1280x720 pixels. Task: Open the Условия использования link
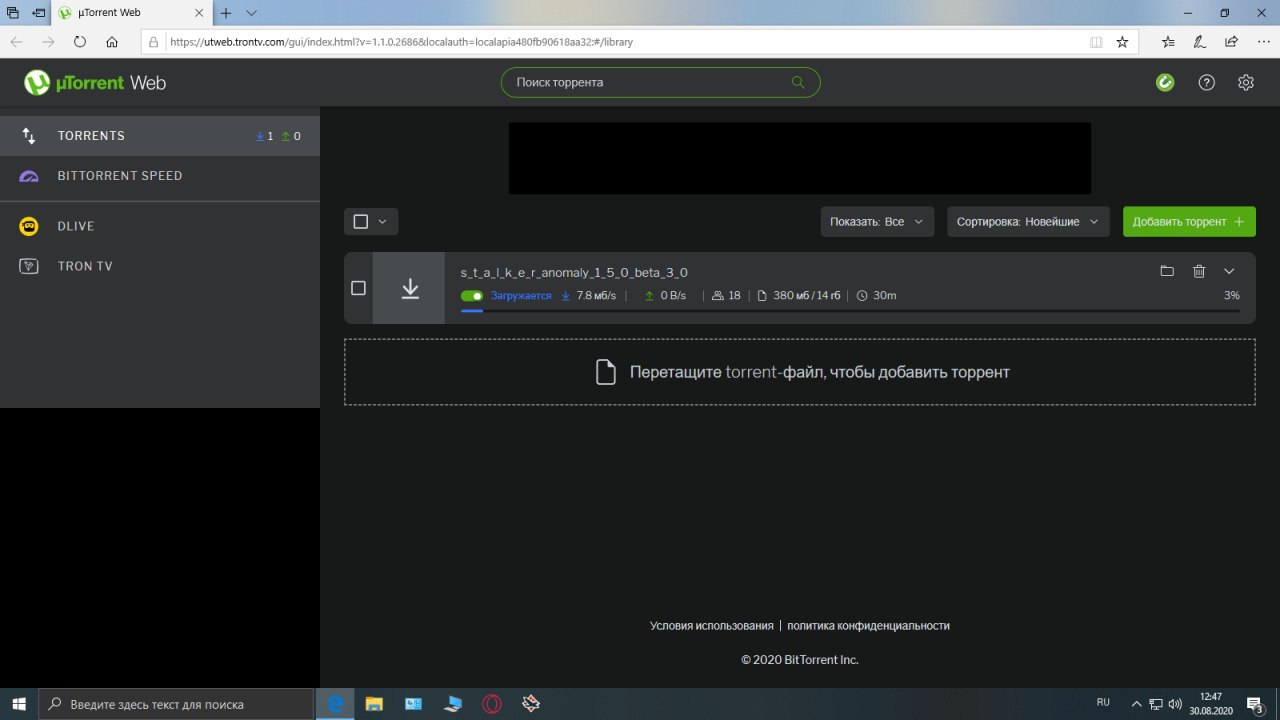[x=711, y=626]
